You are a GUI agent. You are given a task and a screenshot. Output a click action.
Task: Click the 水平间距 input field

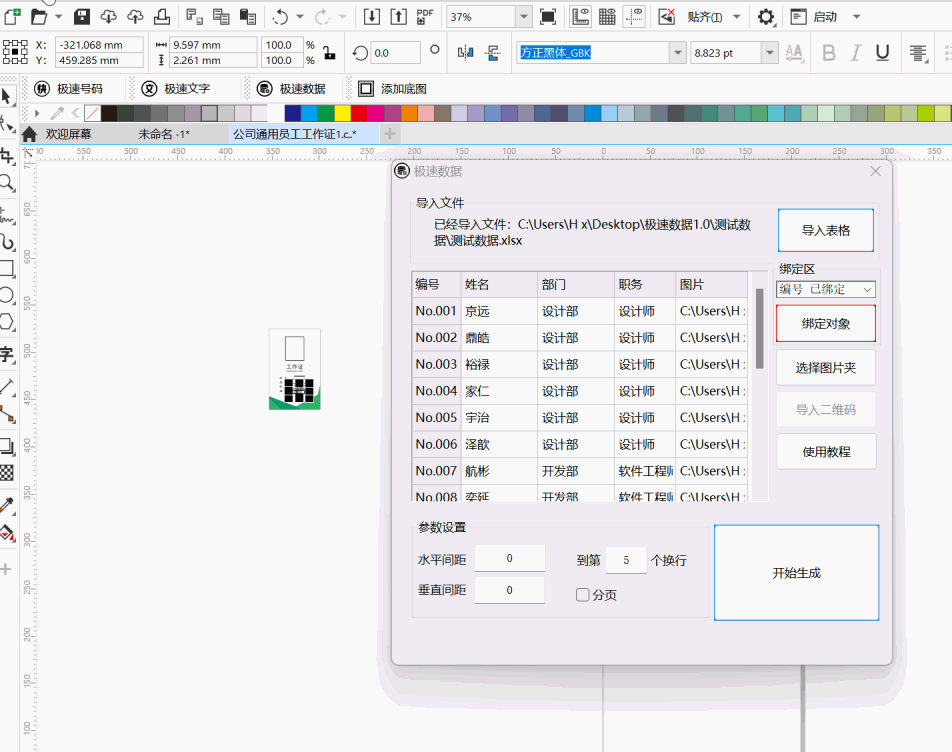coord(509,558)
